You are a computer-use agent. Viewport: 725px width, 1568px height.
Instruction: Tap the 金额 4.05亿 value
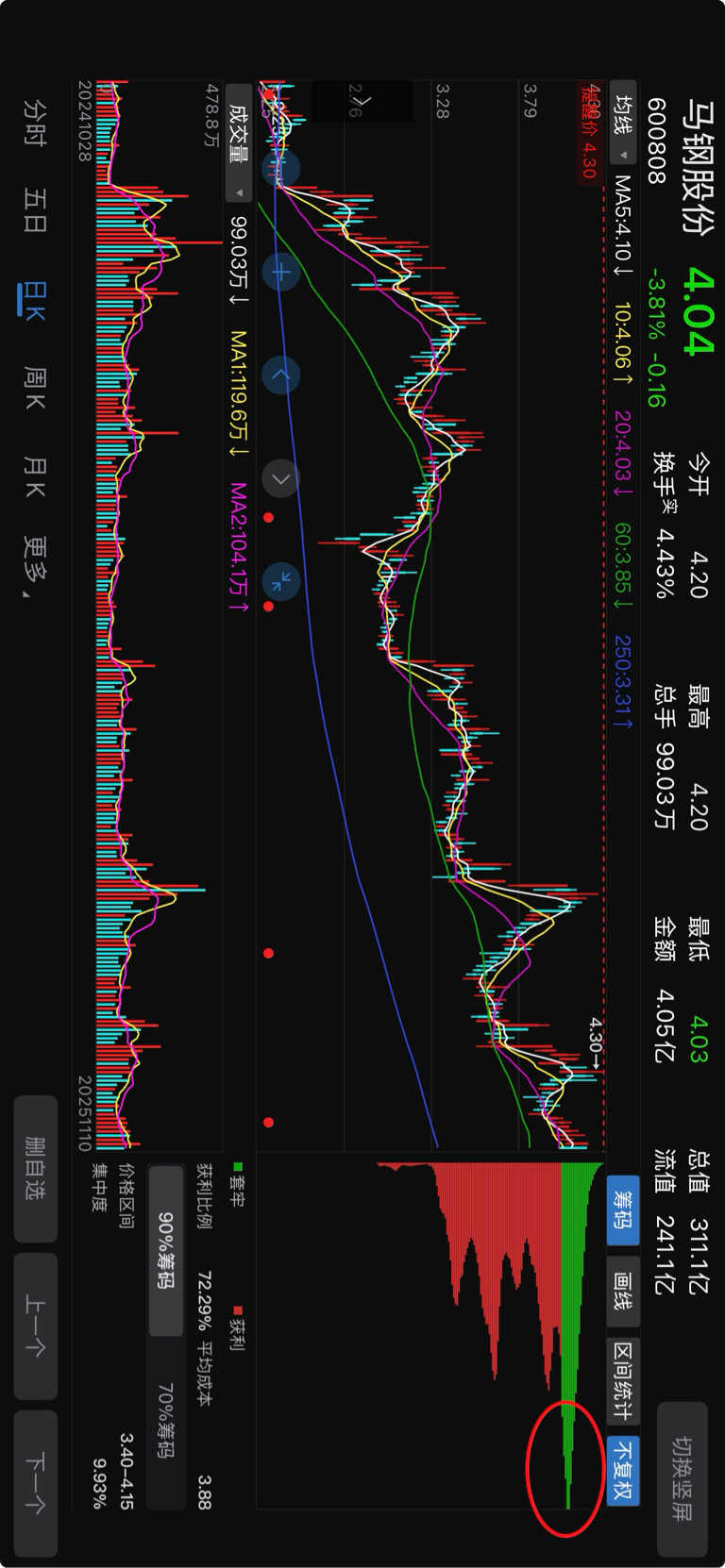(x=664, y=1025)
